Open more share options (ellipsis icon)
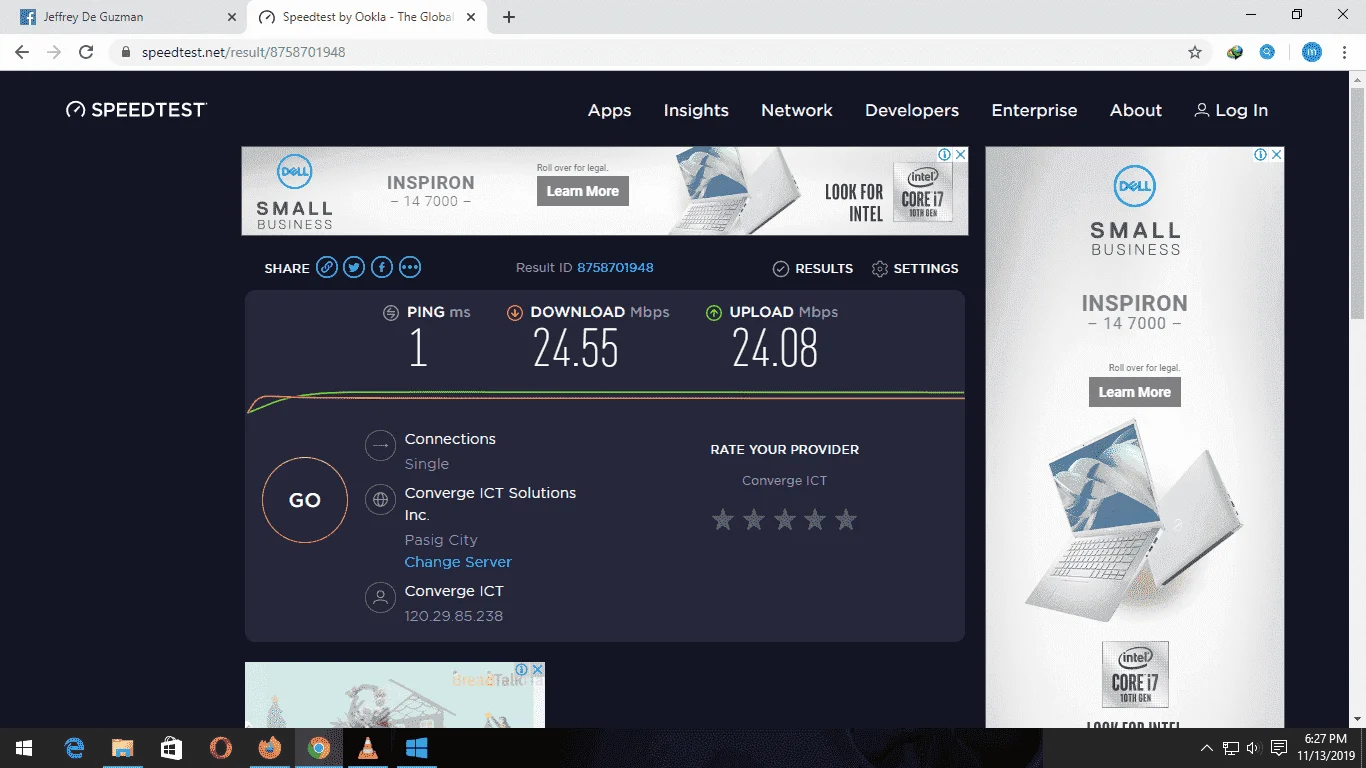Image resolution: width=1366 pixels, height=768 pixels. (410, 268)
